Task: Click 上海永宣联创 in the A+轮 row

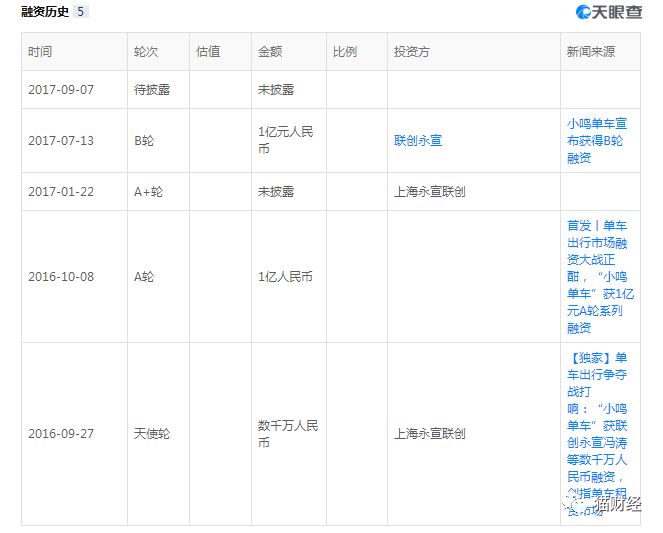Action: 430,191
